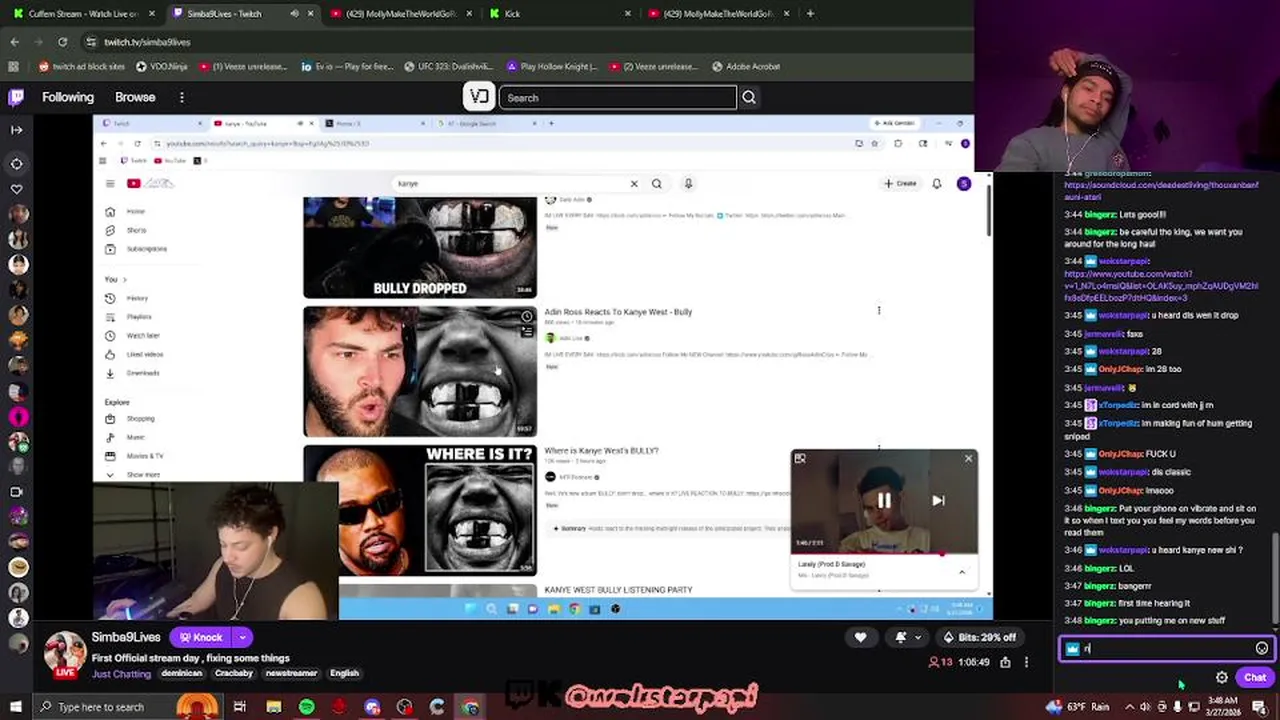Mute the Simba9Lives tab via its speaker icon
This screenshot has height=720, width=1280.
click(294, 13)
